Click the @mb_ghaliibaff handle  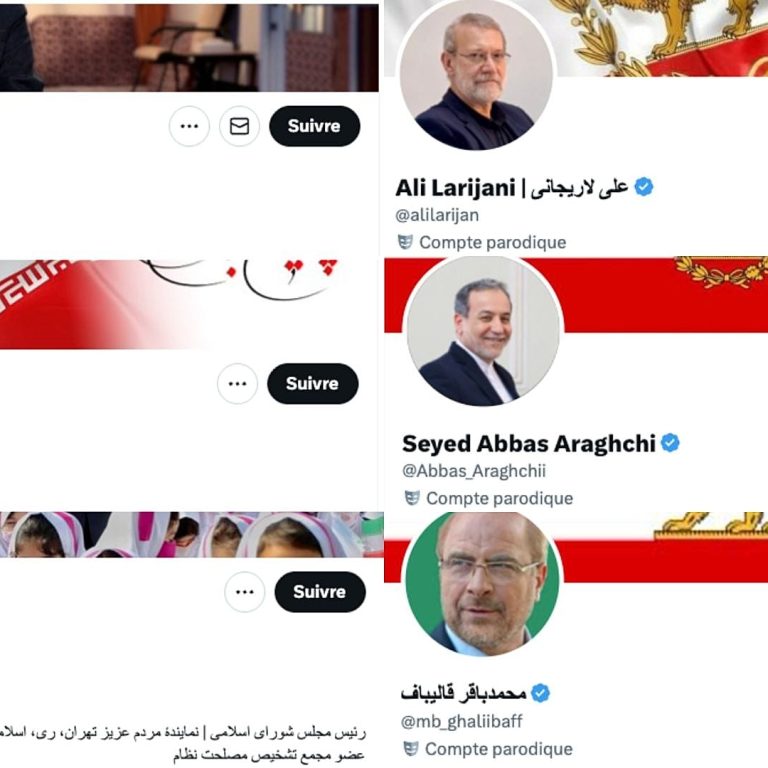pos(461,721)
